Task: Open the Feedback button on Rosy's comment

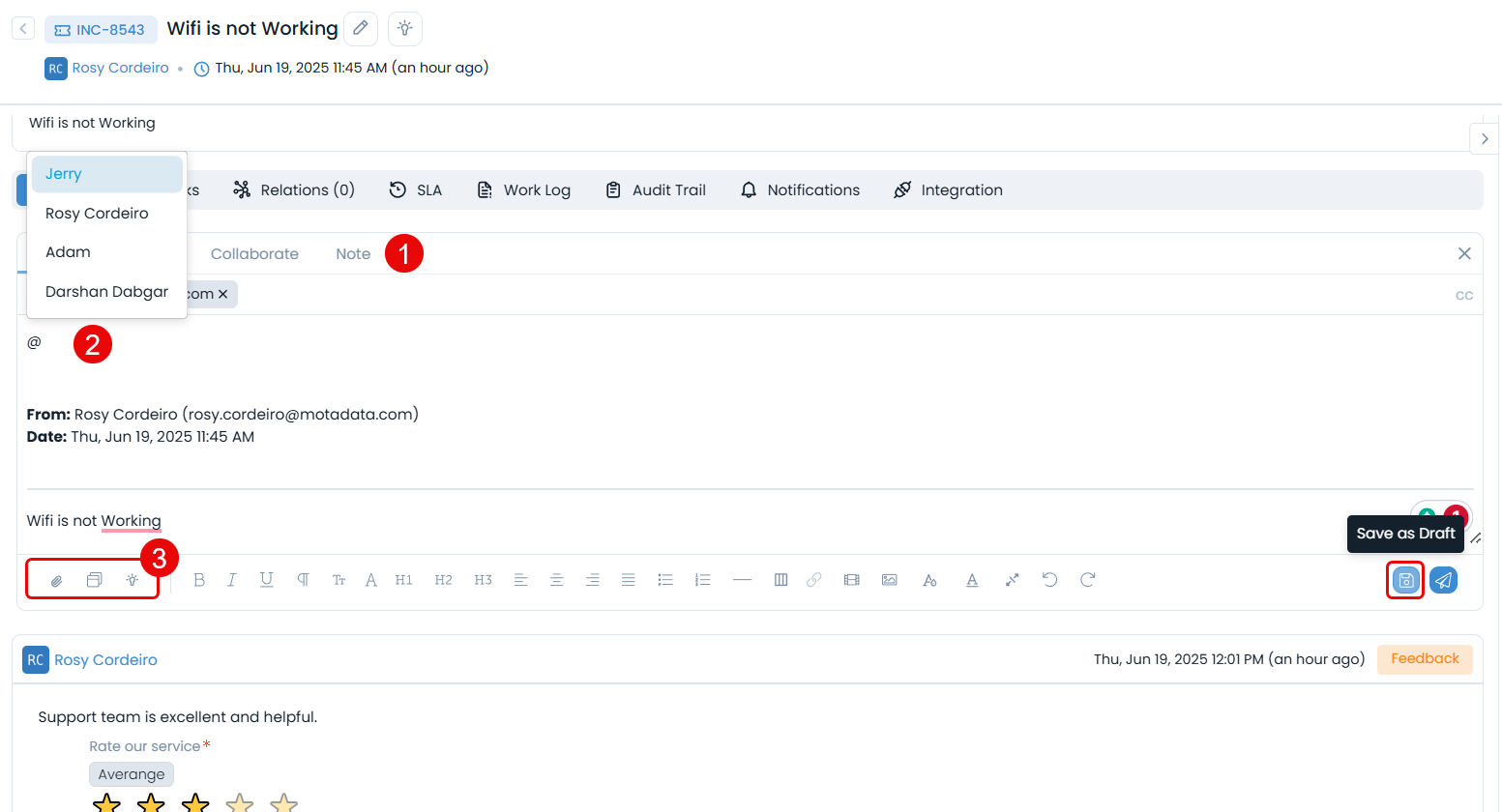Action: pos(1425,658)
